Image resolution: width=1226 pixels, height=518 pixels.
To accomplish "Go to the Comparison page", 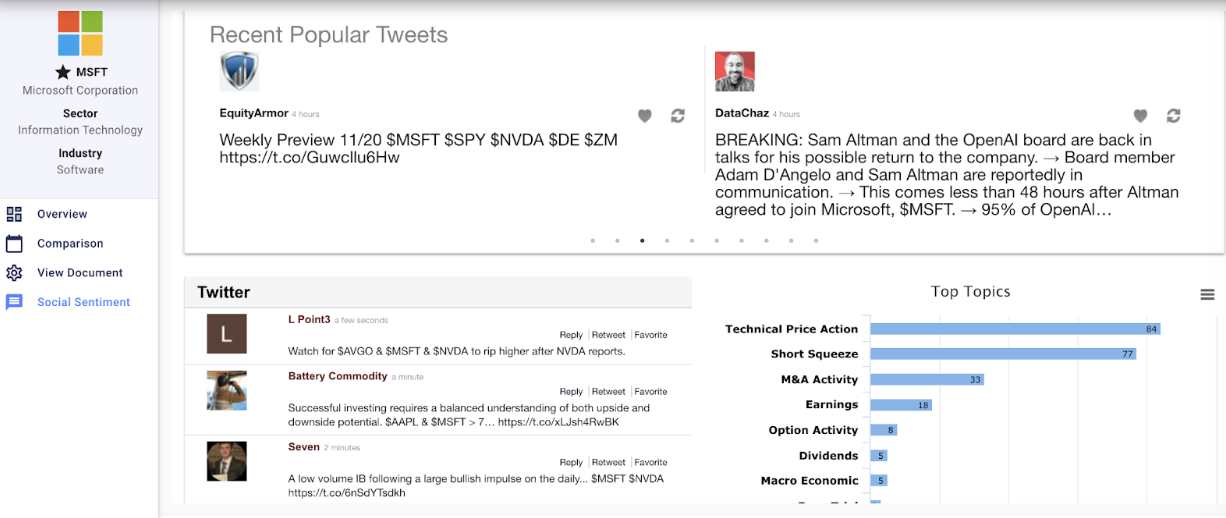I will [70, 243].
